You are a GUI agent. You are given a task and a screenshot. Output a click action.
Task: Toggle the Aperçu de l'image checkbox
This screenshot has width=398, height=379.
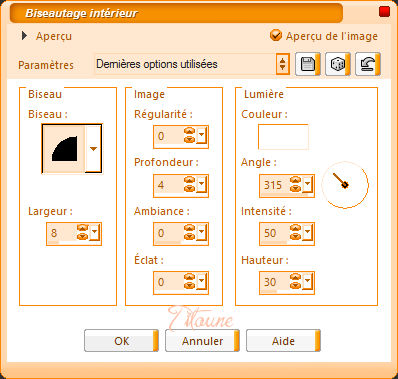(x=276, y=35)
